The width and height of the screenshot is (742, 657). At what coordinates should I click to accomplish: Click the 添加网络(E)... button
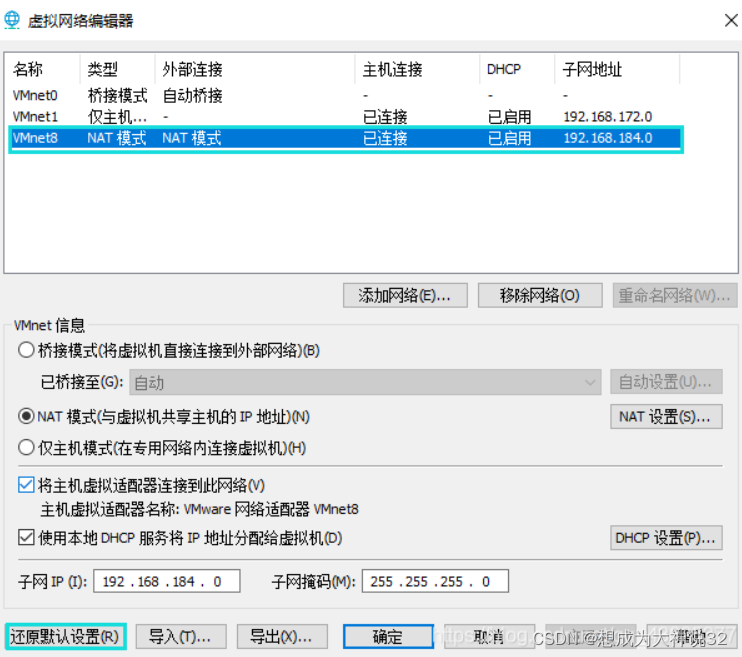(405, 295)
